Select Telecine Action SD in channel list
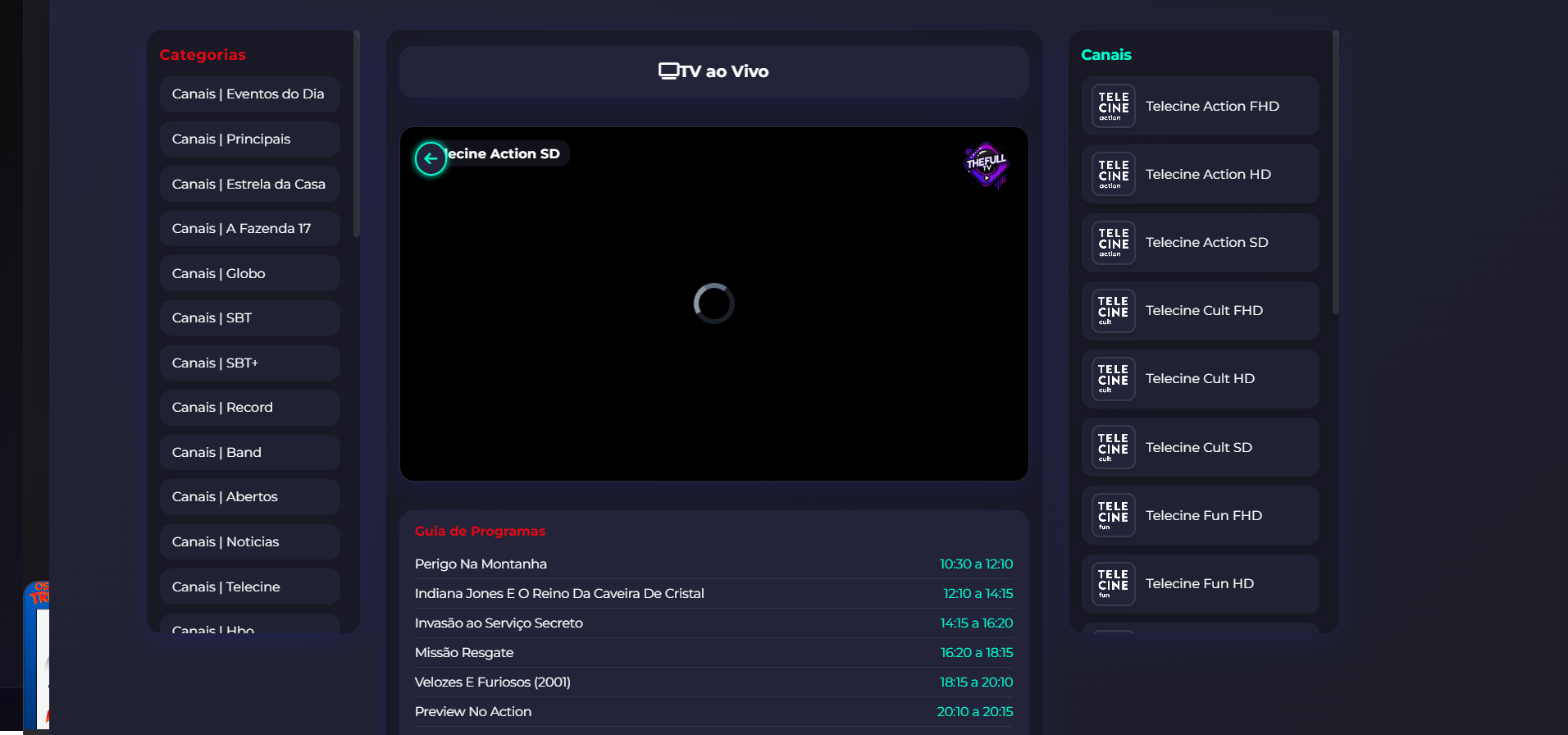The image size is (1568, 735). click(x=1201, y=242)
